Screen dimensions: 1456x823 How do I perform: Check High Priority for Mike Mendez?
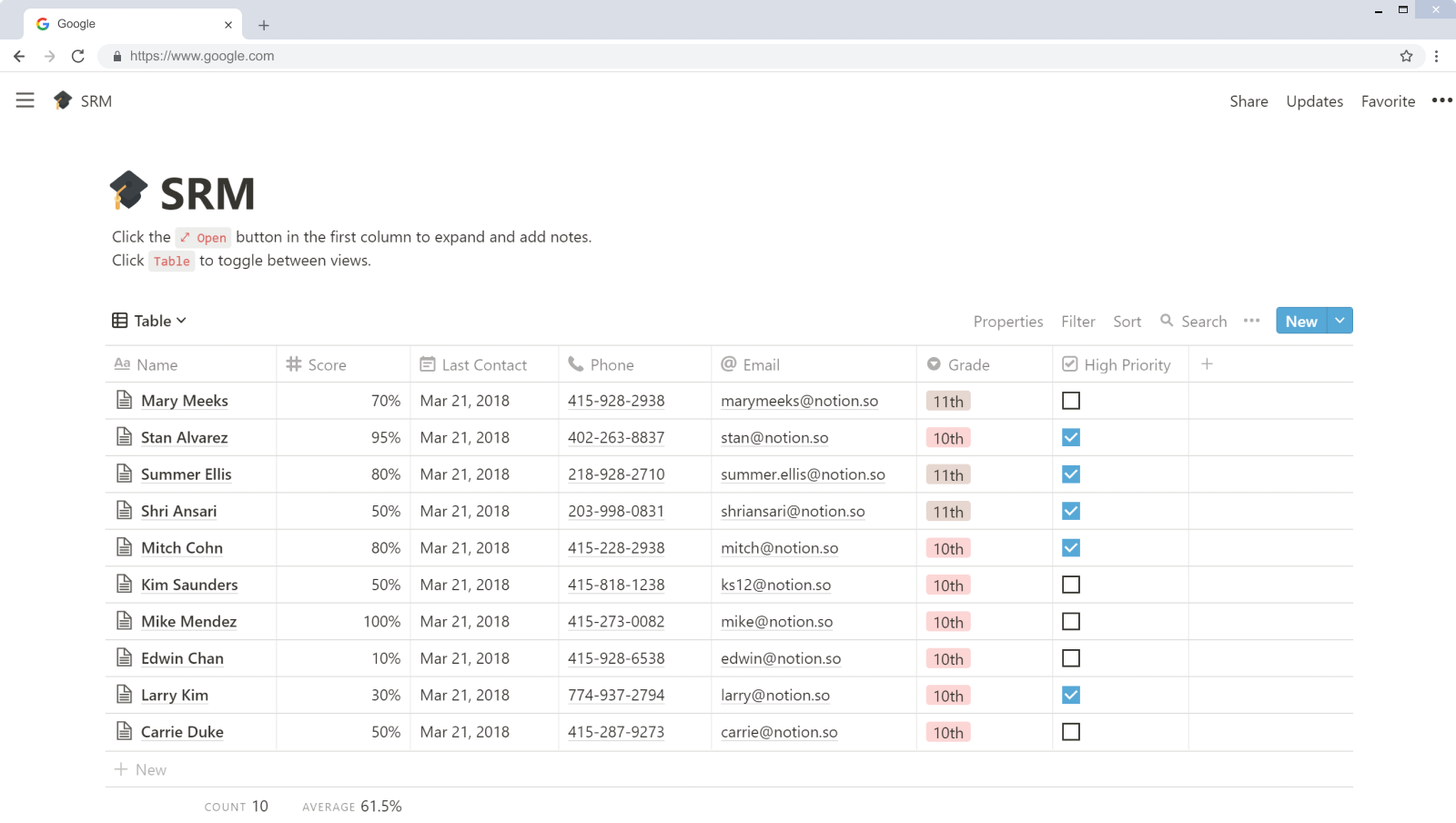(1071, 621)
